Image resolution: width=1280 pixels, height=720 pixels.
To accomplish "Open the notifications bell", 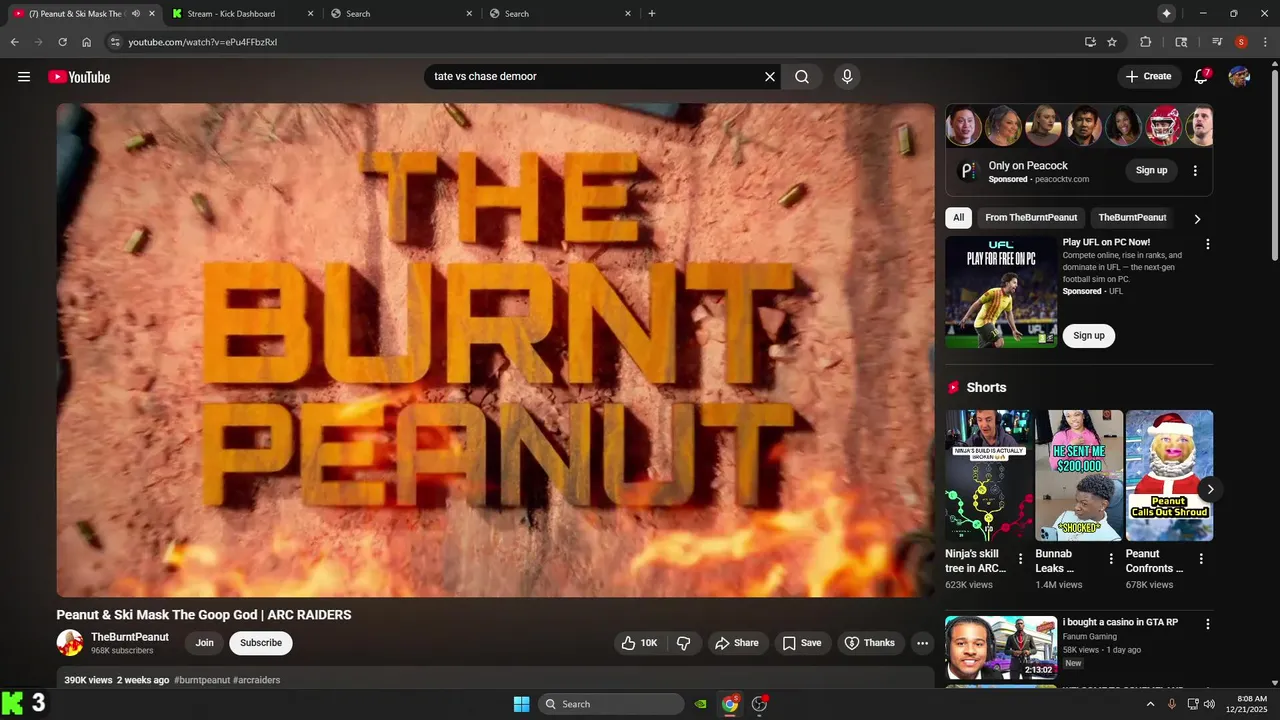I will (x=1202, y=76).
